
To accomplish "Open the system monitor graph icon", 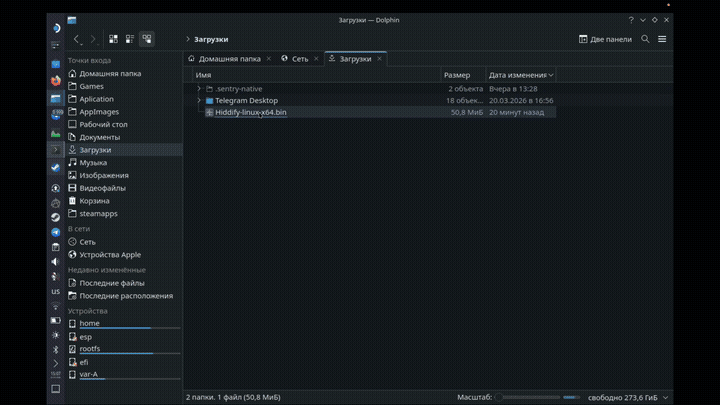I will pyautogui.click(x=56, y=134).
